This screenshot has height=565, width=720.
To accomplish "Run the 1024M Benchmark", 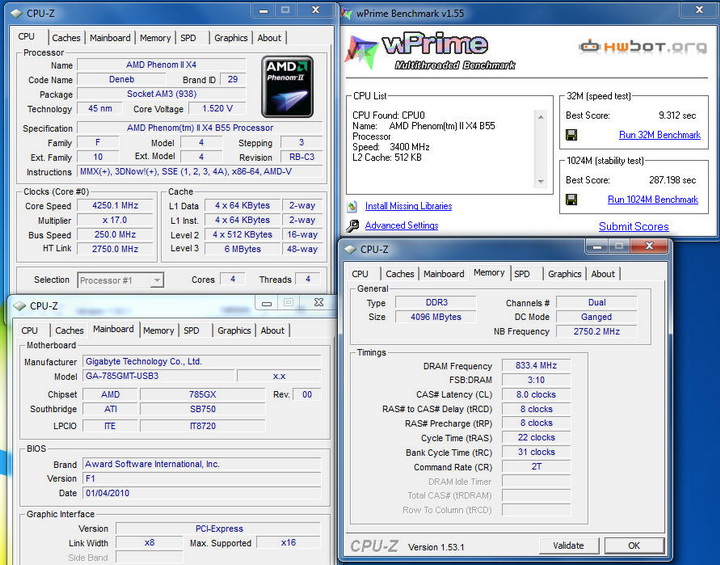I will (653, 199).
